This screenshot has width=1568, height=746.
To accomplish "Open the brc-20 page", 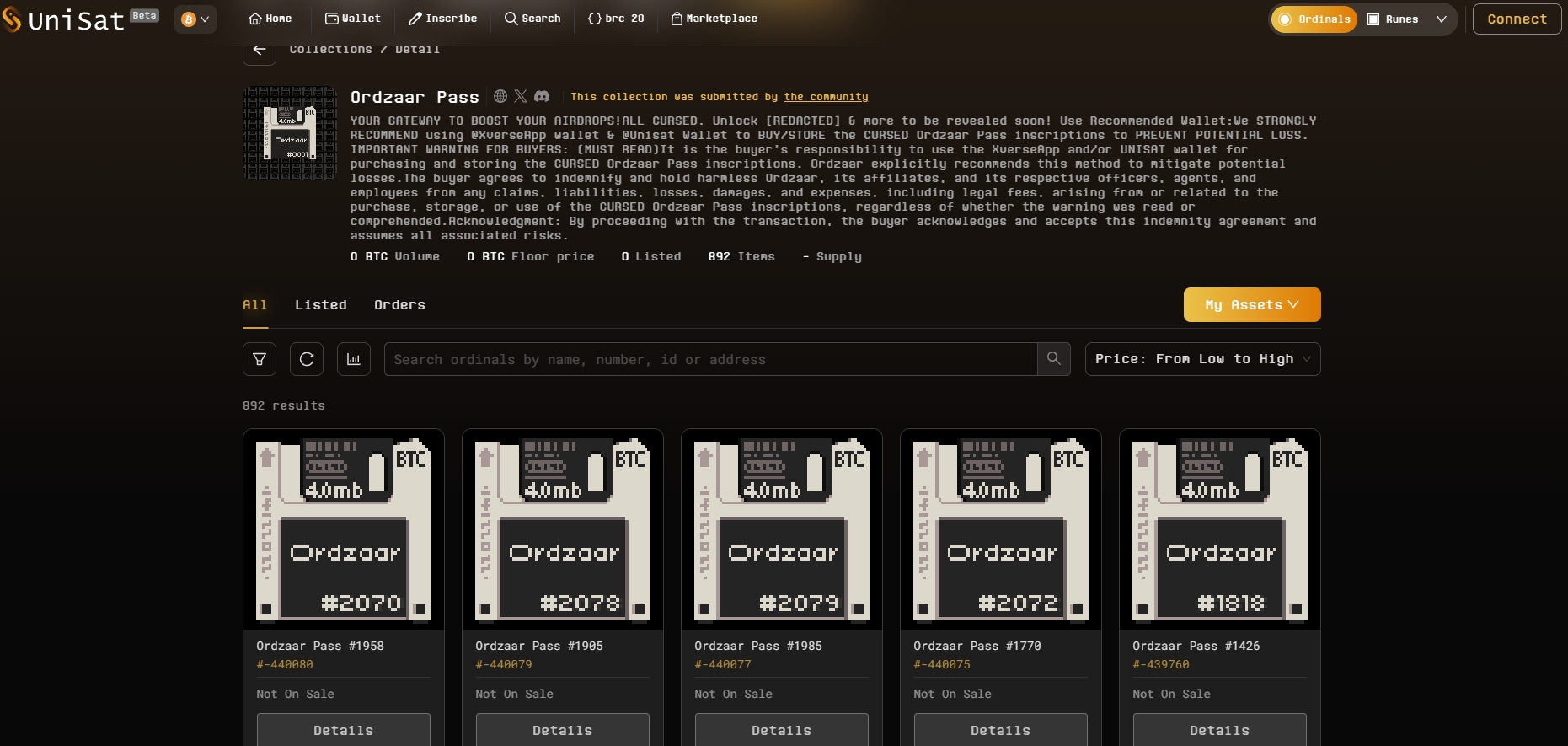I will (616, 19).
